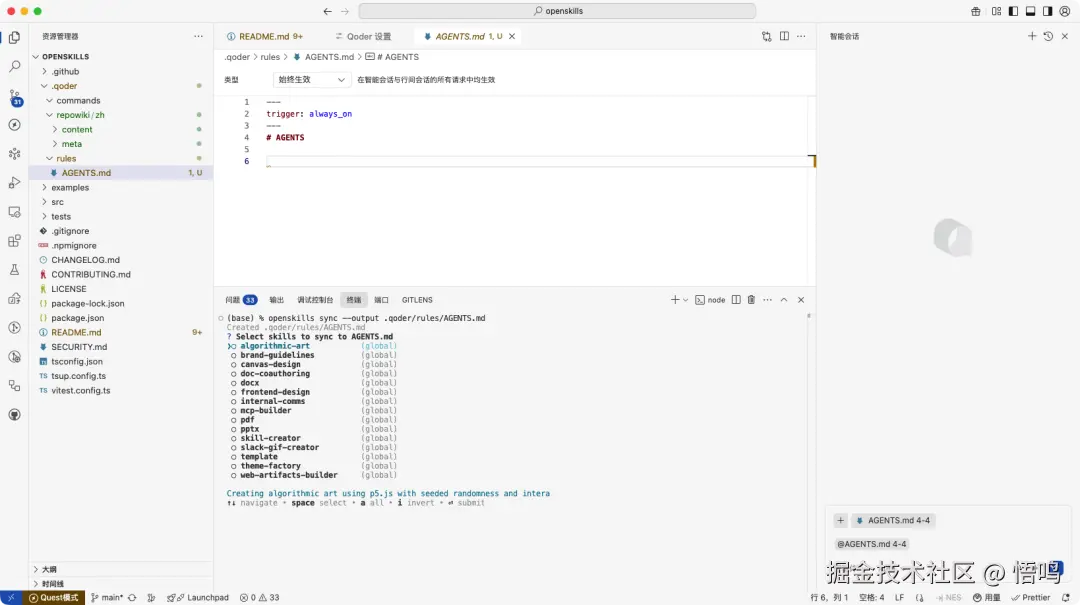This screenshot has width=1080, height=605.
Task: Switch to README.md editor tab
Action: point(264,37)
